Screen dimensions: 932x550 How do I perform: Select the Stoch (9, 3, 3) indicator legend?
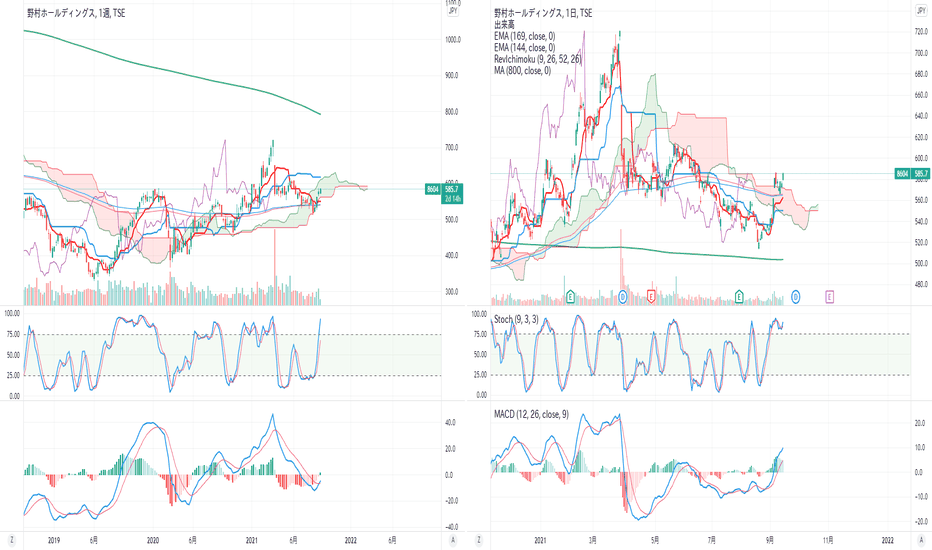tap(517, 319)
